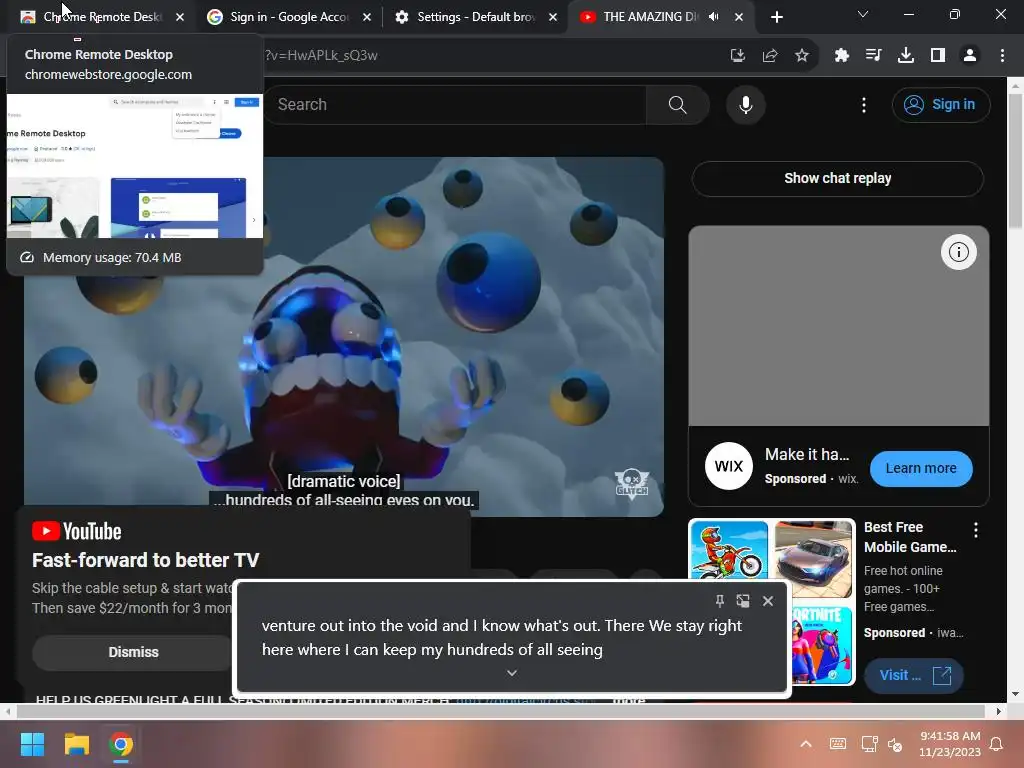Open File Explorer from the taskbar
Image resolution: width=1024 pixels, height=768 pixels.
tap(76, 744)
